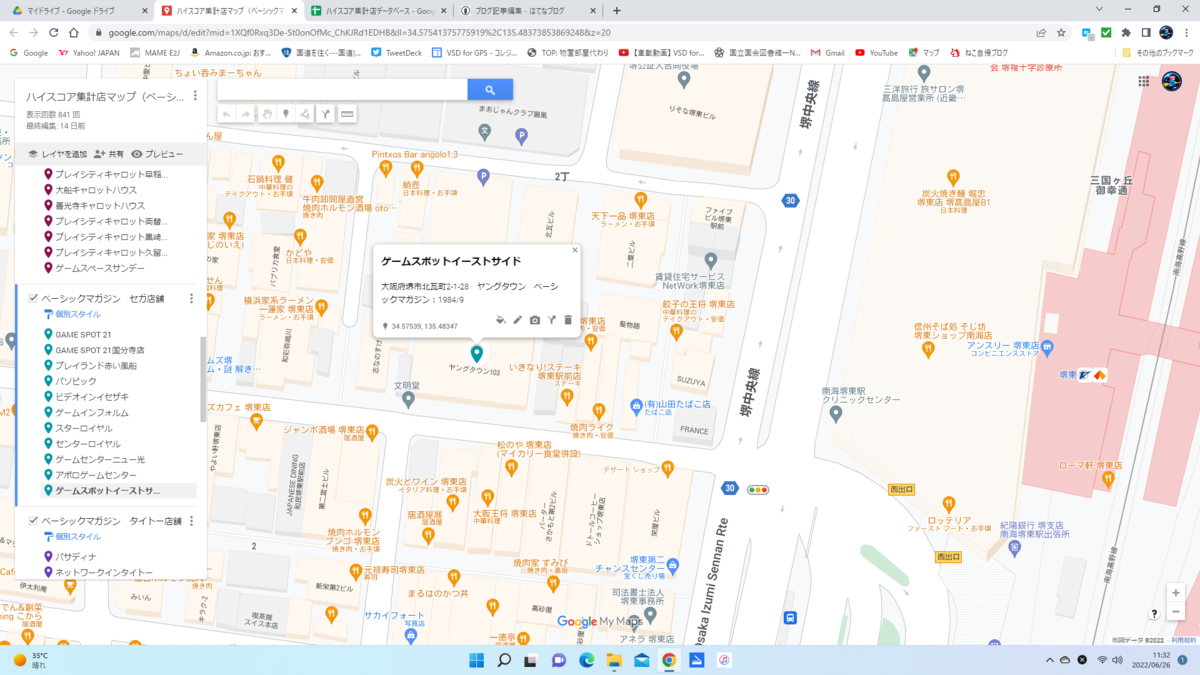Select the measure distances ruler tool
The width and height of the screenshot is (1200, 675).
tap(347, 114)
